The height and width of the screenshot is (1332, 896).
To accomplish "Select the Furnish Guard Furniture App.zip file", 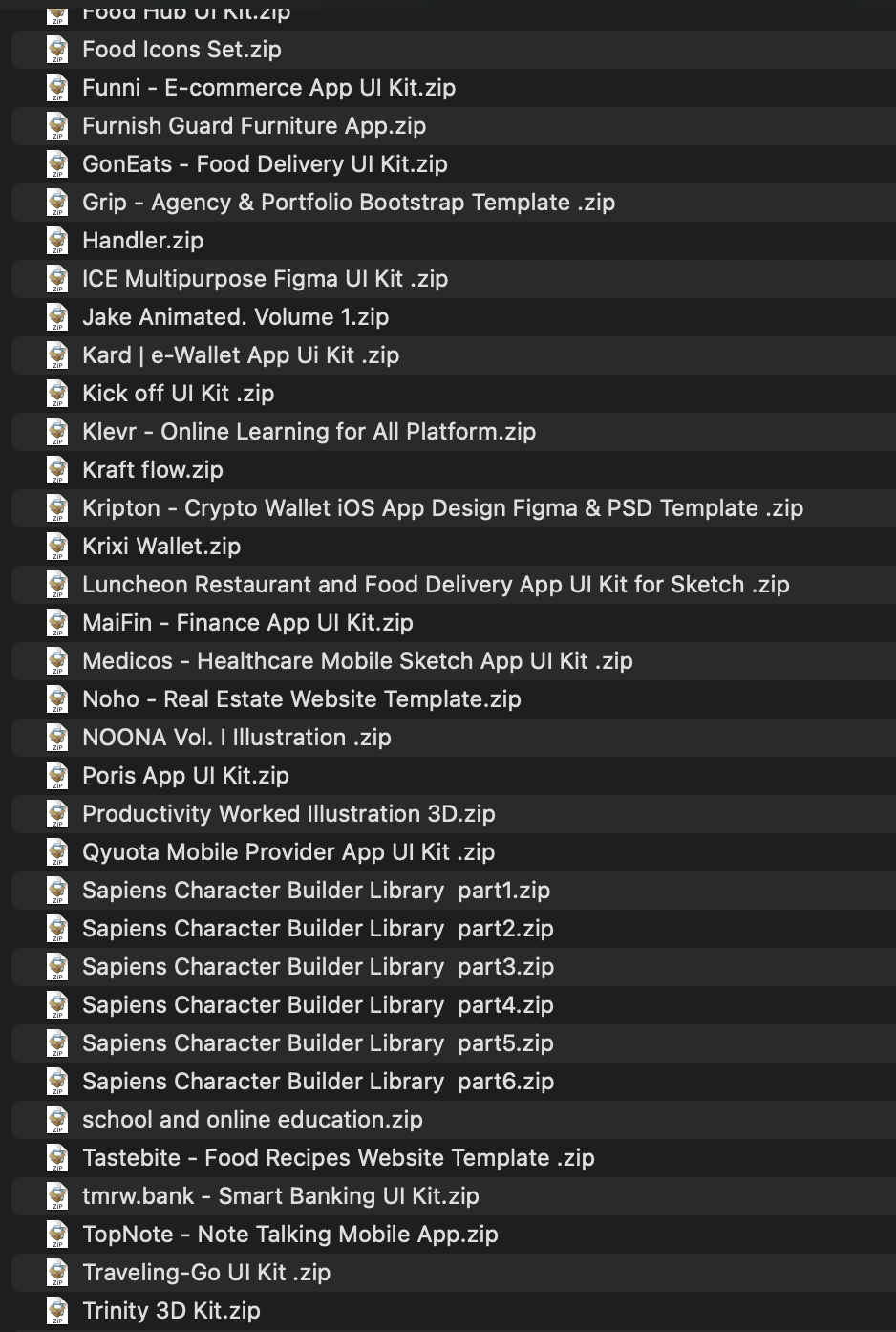I will [253, 126].
